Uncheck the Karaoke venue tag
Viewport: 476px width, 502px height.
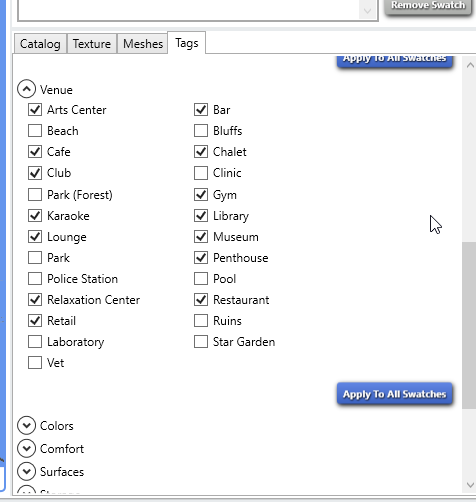35,216
